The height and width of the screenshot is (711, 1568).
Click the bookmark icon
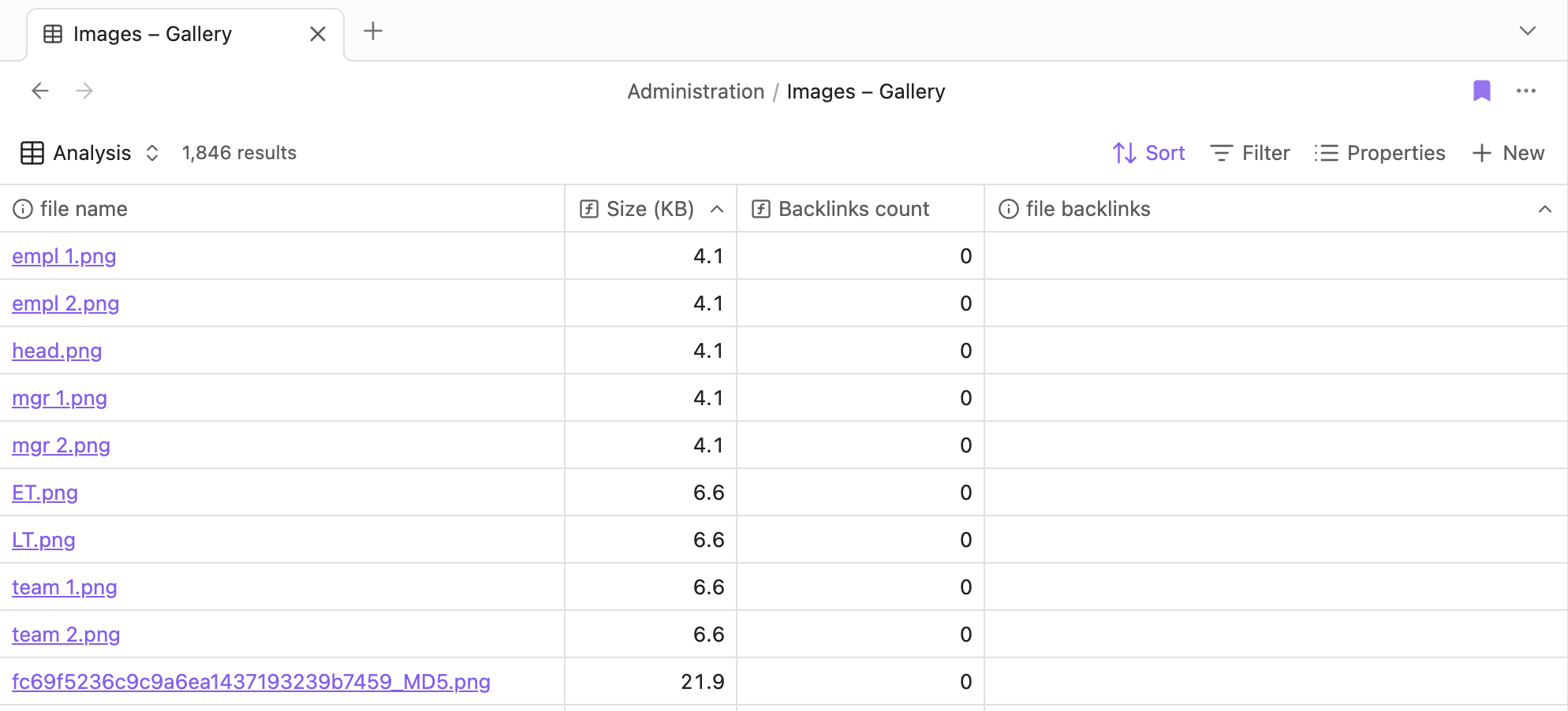[1481, 91]
